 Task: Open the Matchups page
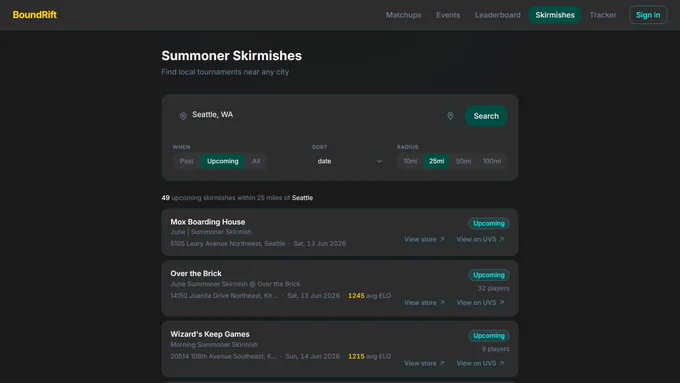pyautogui.click(x=403, y=15)
